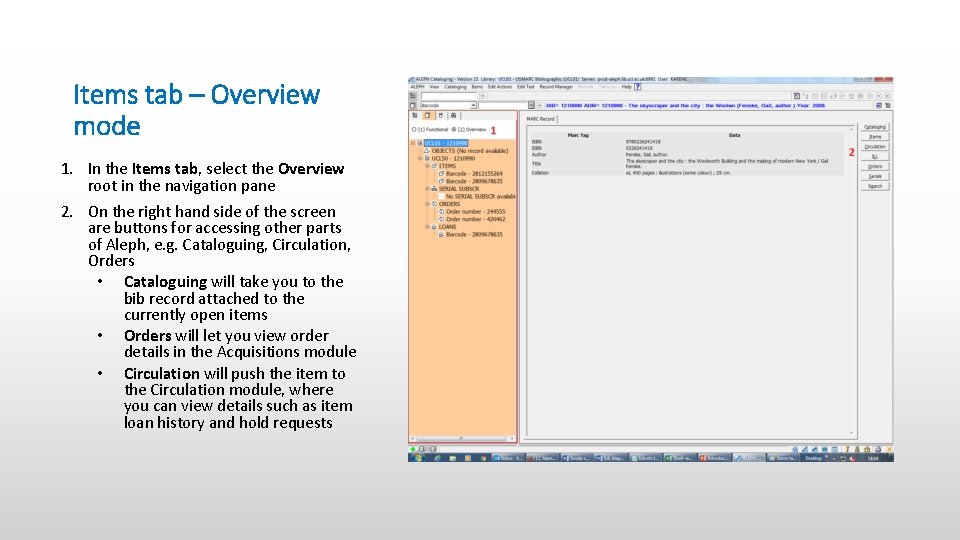
Task: Select Order number - 244555
Action: point(475,211)
